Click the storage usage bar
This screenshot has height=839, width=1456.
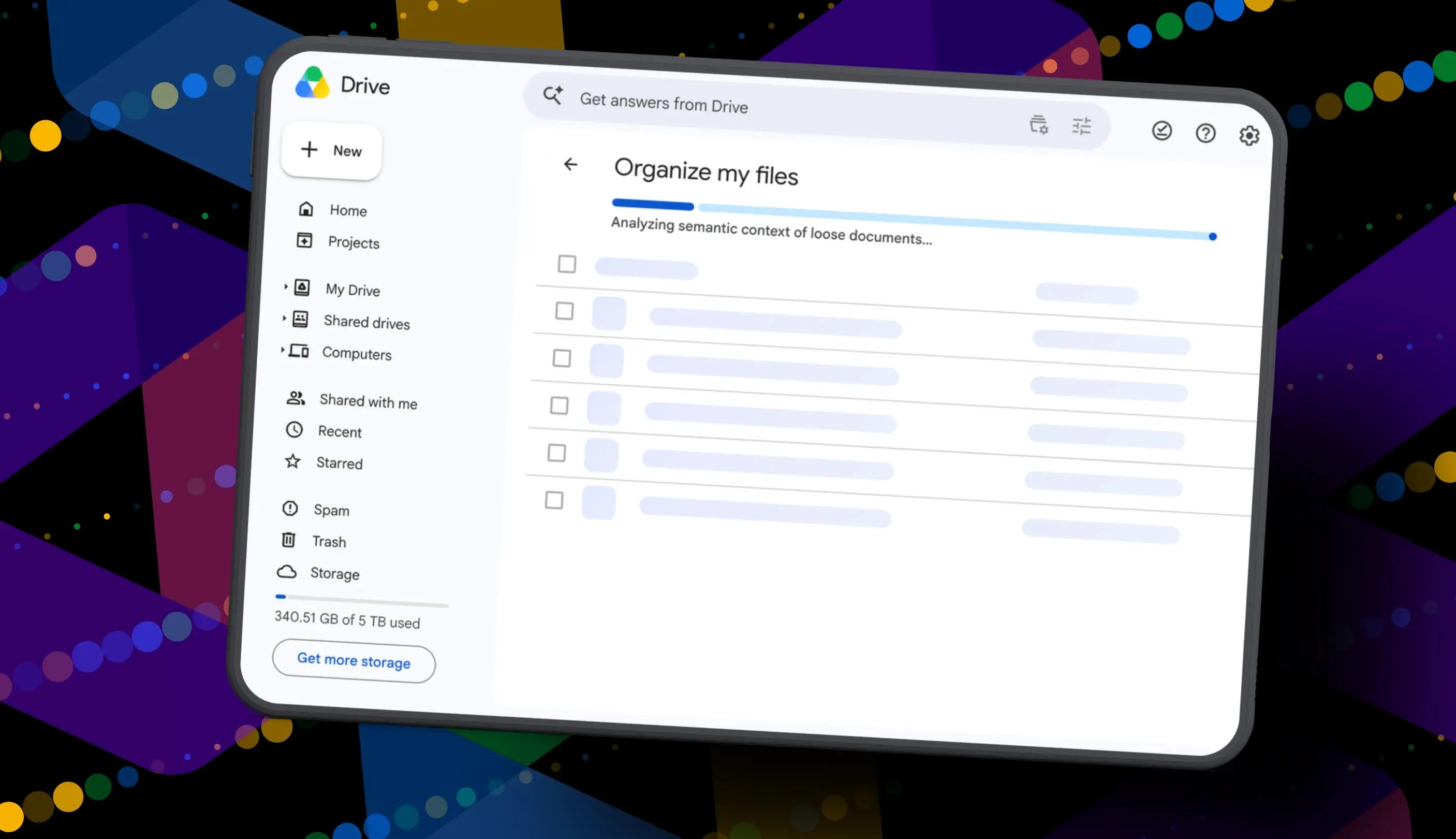[362, 600]
